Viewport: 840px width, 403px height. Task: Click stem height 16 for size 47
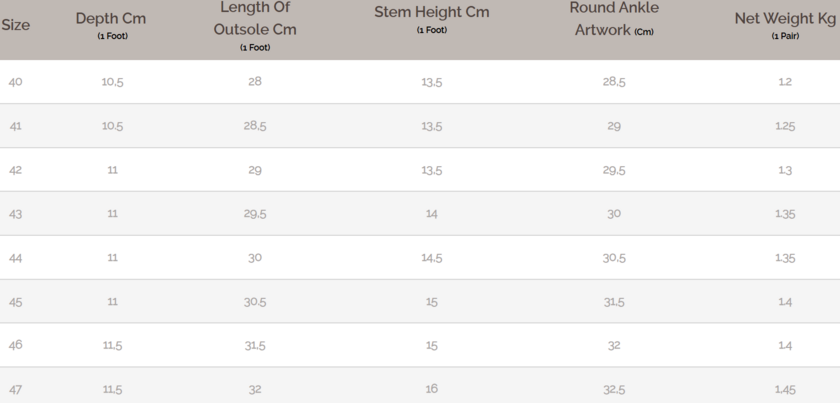click(x=432, y=388)
